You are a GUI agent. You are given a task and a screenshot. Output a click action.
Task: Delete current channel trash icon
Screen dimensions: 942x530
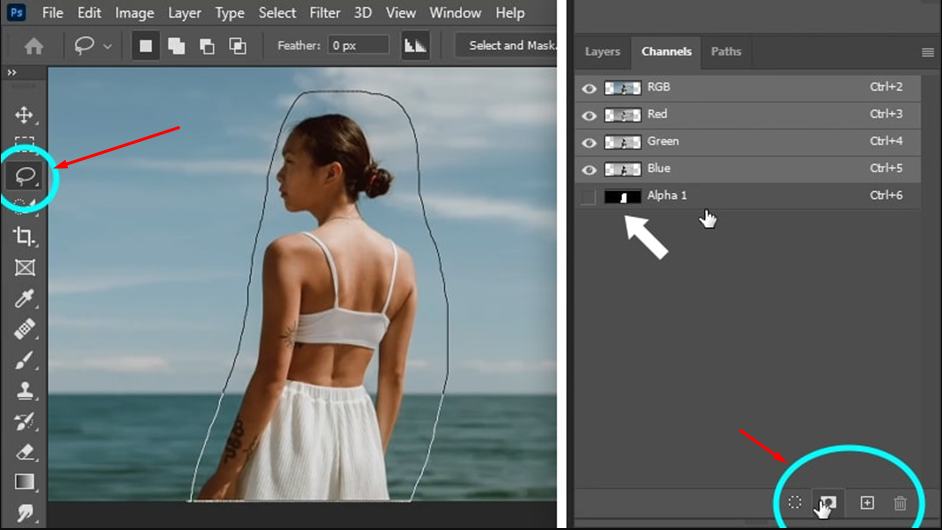point(900,503)
